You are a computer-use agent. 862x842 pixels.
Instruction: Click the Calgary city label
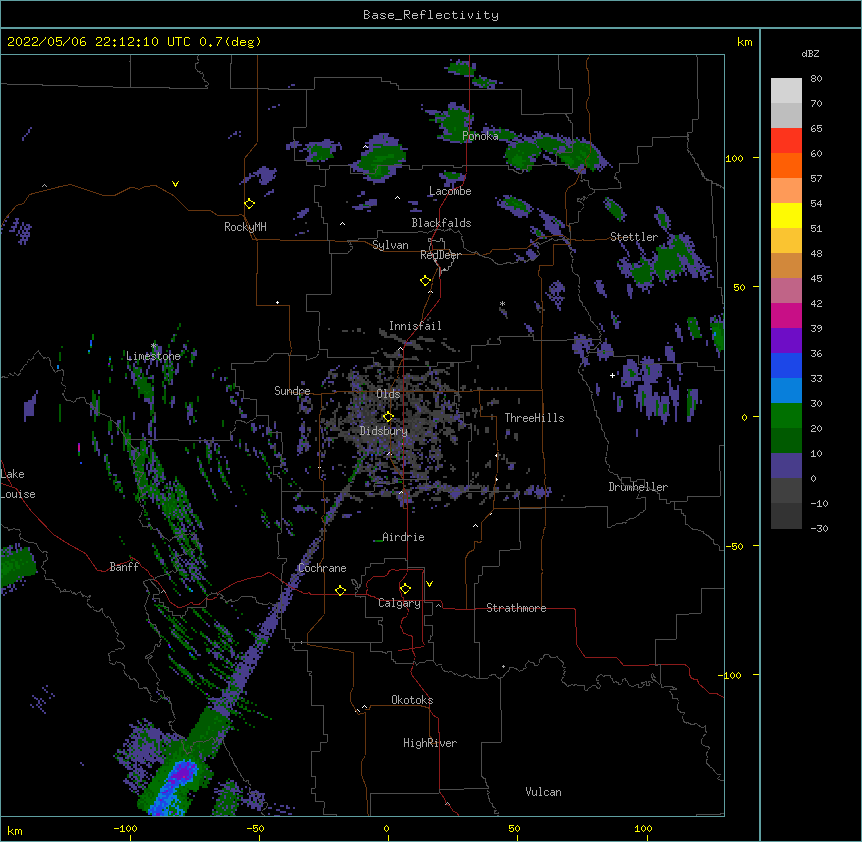[399, 603]
